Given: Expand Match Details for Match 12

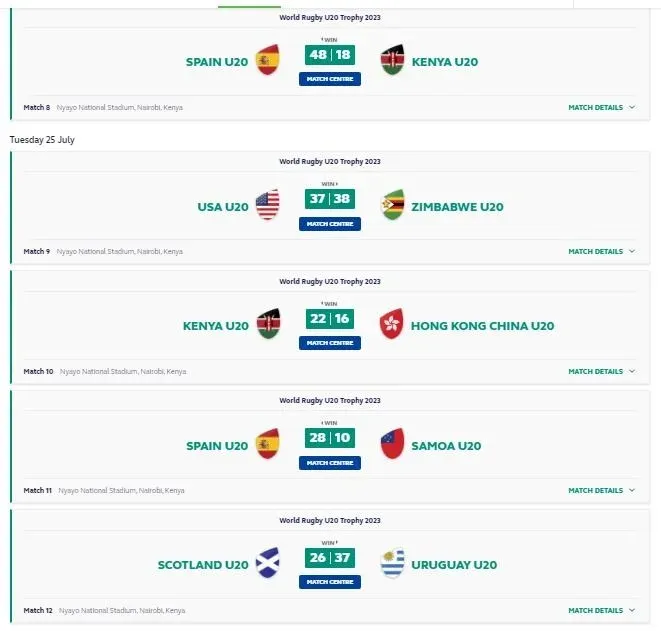Looking at the screenshot, I should (601, 610).
